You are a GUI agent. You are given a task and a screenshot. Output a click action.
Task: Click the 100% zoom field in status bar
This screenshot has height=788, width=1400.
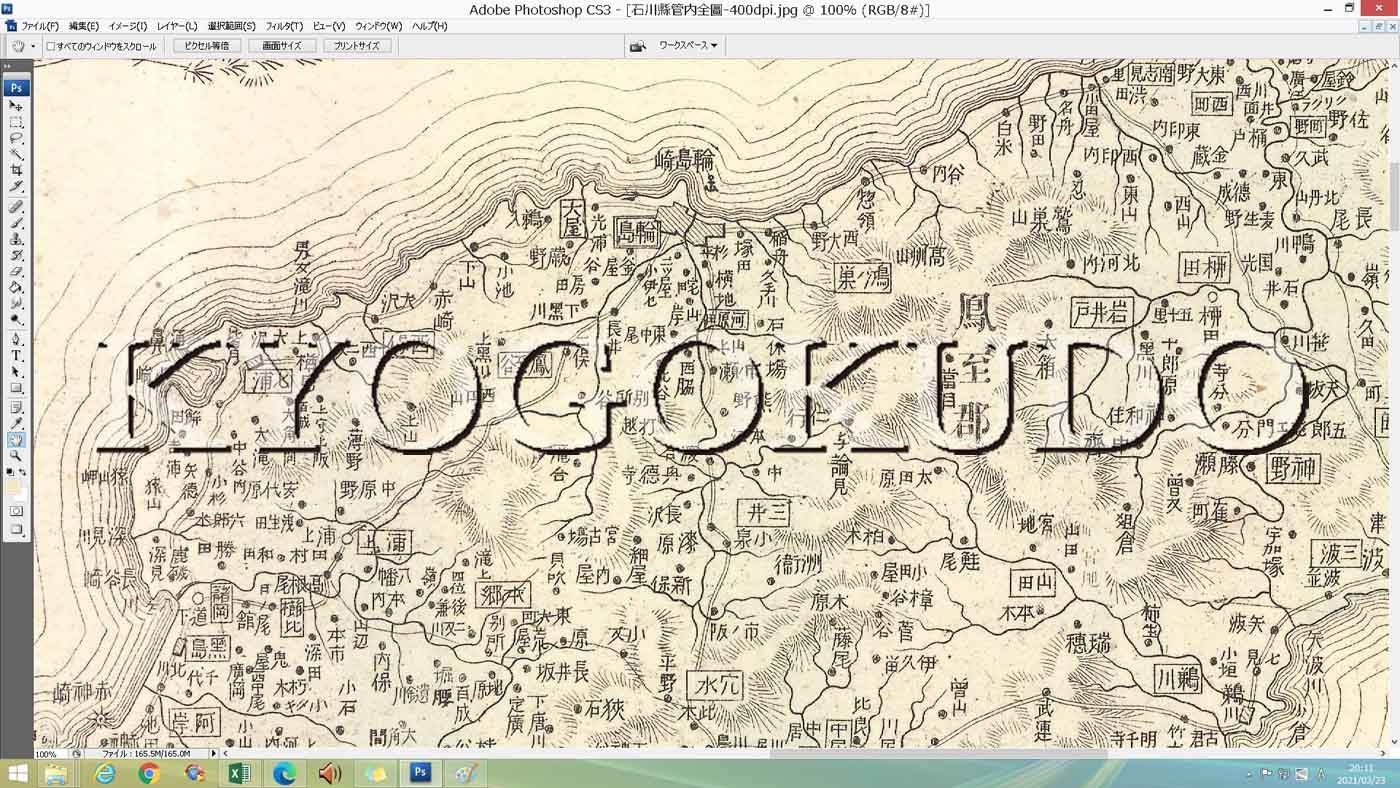coord(48,754)
